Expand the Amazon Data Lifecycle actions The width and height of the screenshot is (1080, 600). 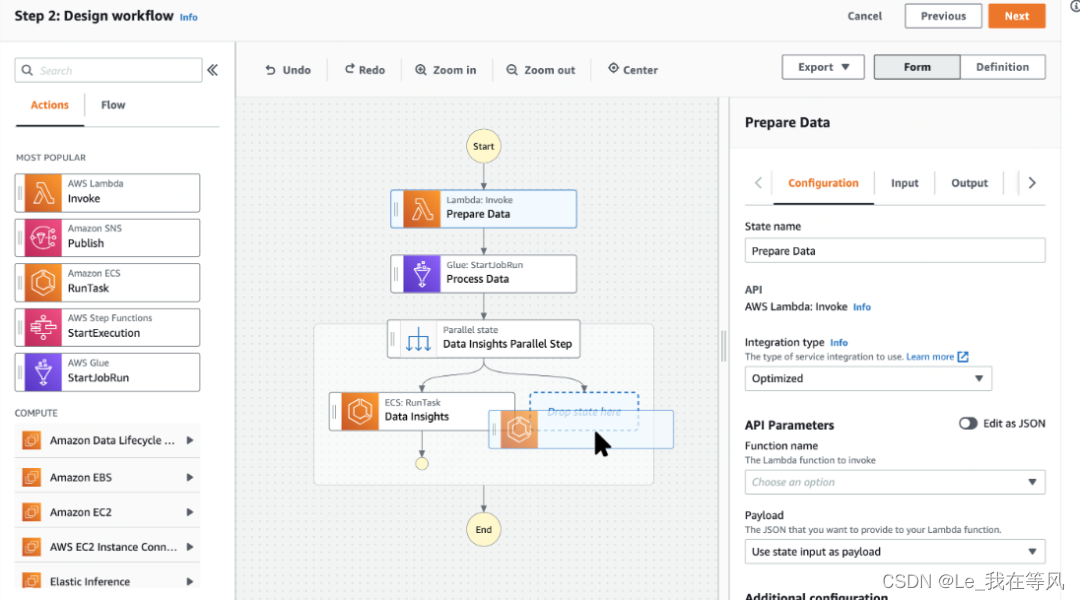click(x=189, y=440)
